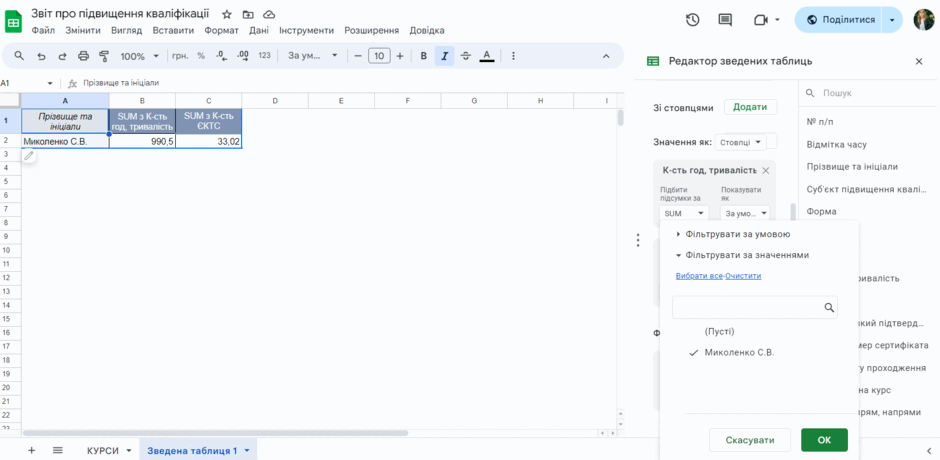The height and width of the screenshot is (460, 940).
Task: Format as percent
Action: point(201,56)
